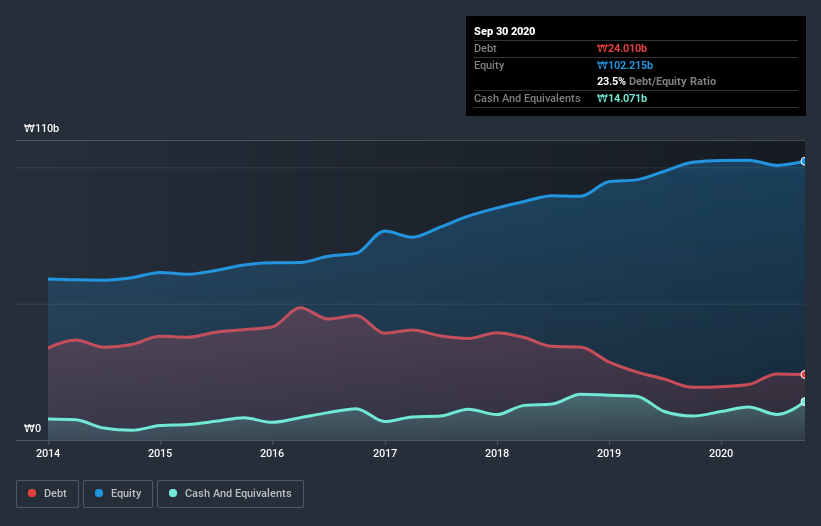Click the blue Equity legend dot
821x526 pixels.
99,493
